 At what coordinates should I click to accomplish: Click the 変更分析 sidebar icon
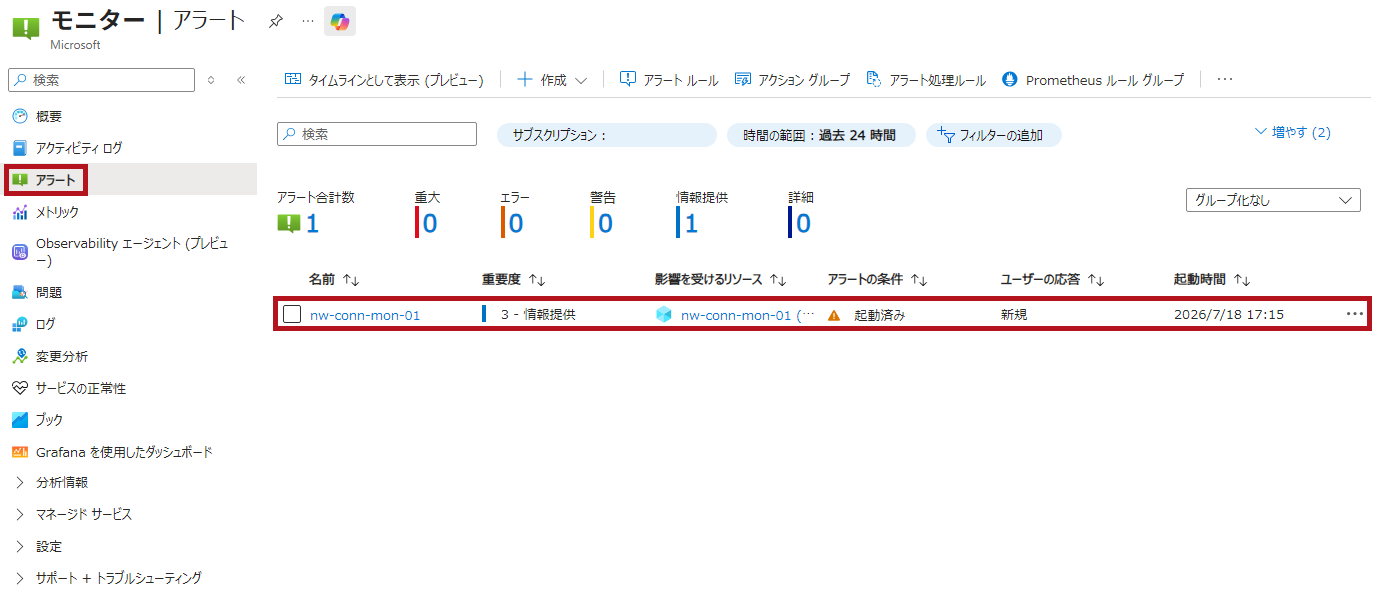pyautogui.click(x=20, y=356)
